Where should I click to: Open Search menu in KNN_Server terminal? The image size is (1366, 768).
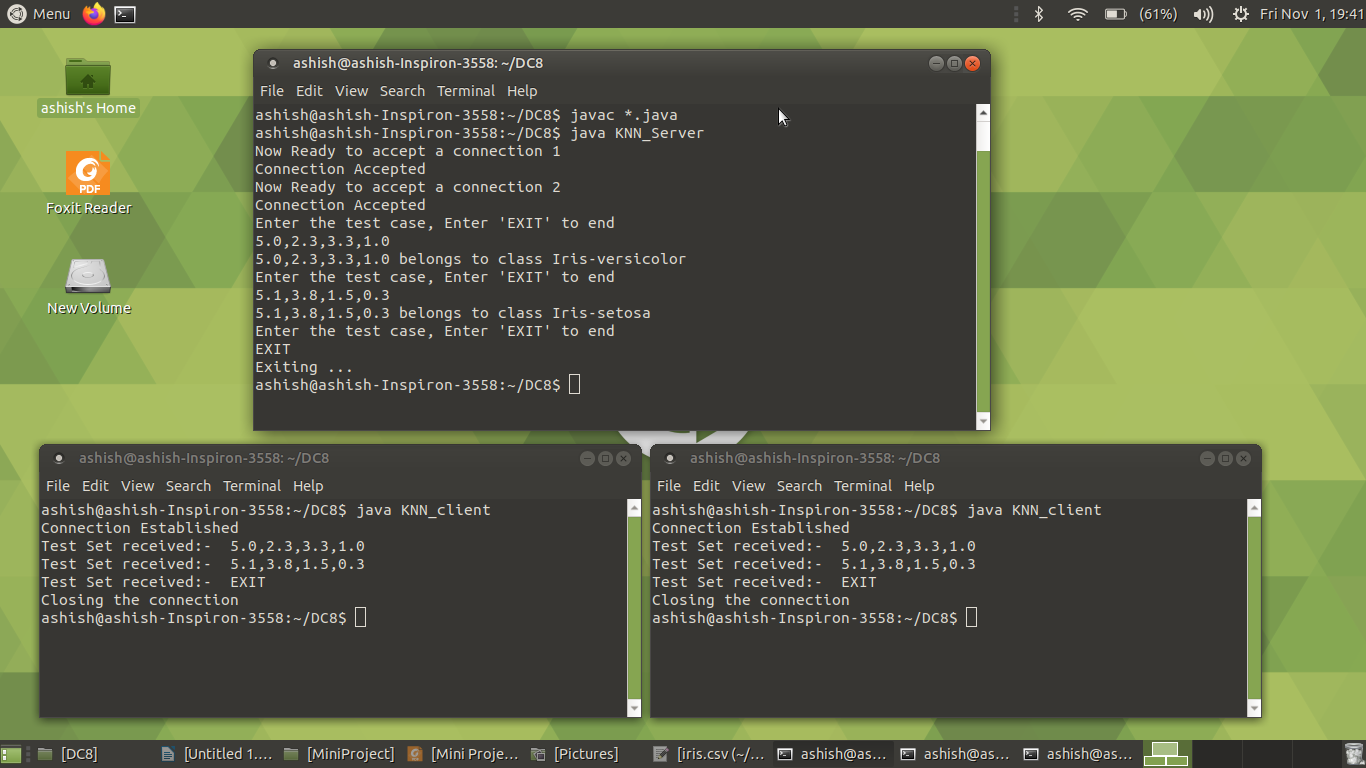402,91
